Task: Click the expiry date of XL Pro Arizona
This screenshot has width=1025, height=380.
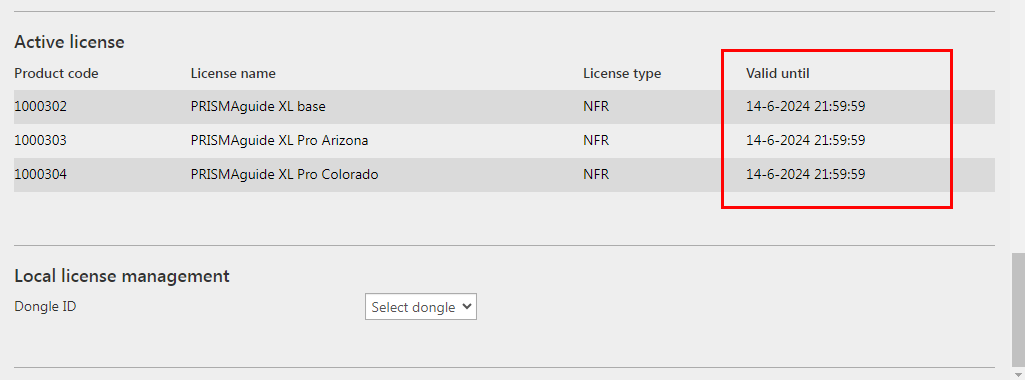Action: pyautogui.click(x=805, y=141)
